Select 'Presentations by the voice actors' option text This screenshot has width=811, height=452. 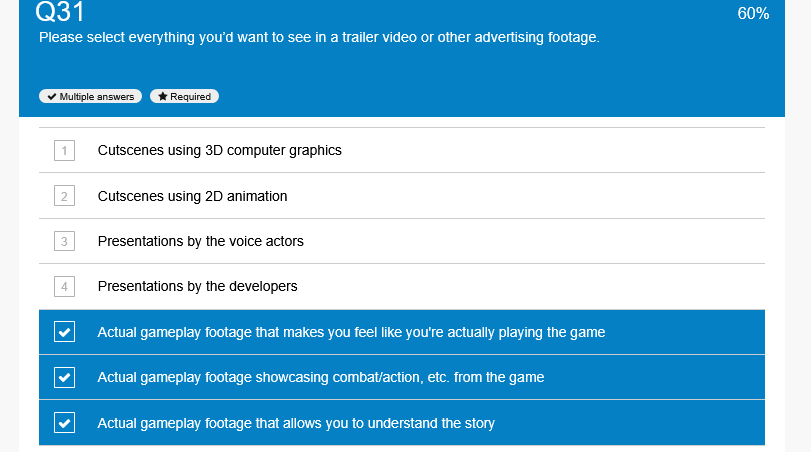pyautogui.click(x=200, y=242)
